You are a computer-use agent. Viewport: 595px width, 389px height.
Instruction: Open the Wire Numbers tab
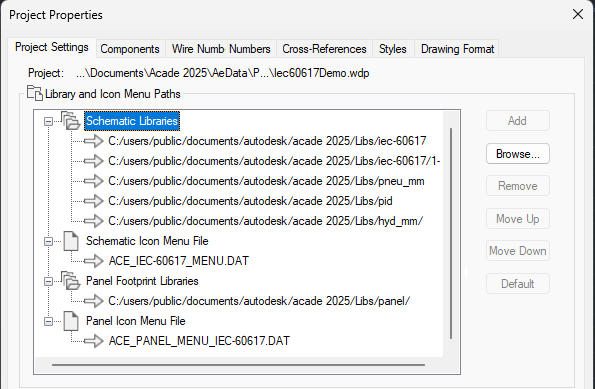click(x=221, y=49)
